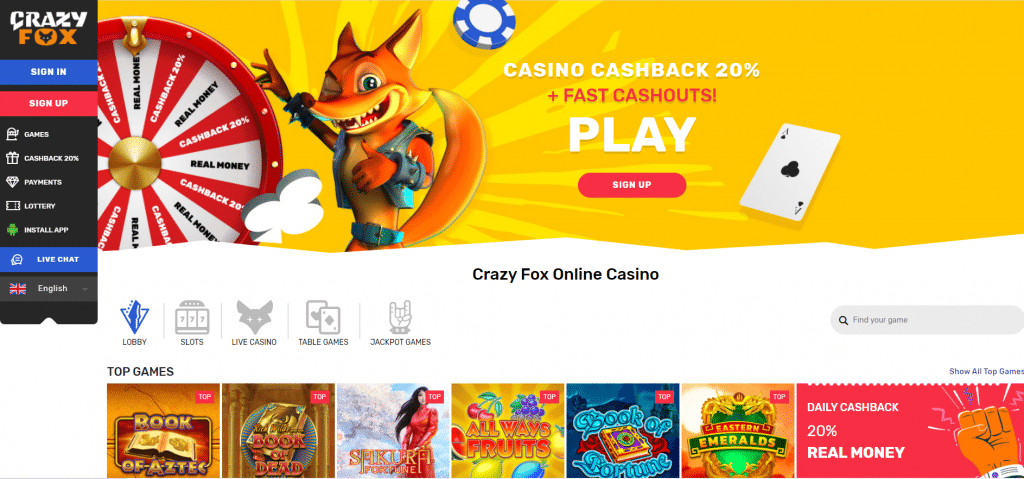The width and height of the screenshot is (1024, 479).
Task: Click the red Sign Up sidebar button
Action: coord(49,103)
